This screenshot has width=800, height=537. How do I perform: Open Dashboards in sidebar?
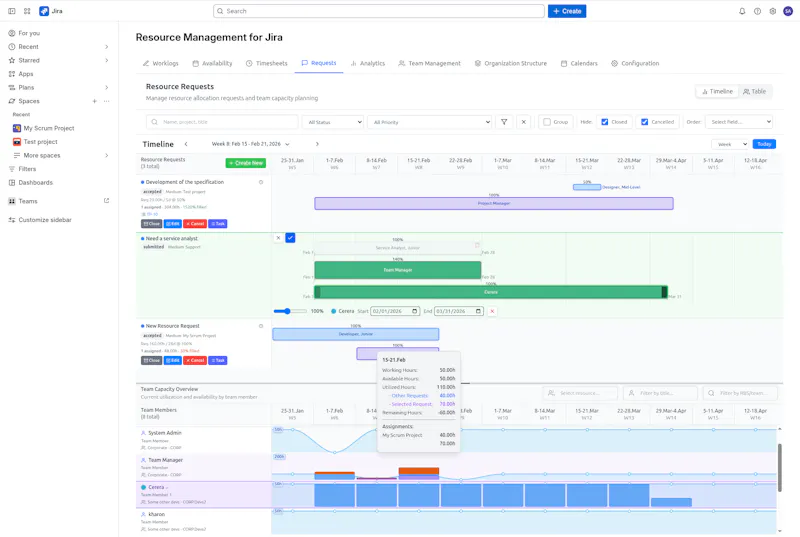coord(31,183)
